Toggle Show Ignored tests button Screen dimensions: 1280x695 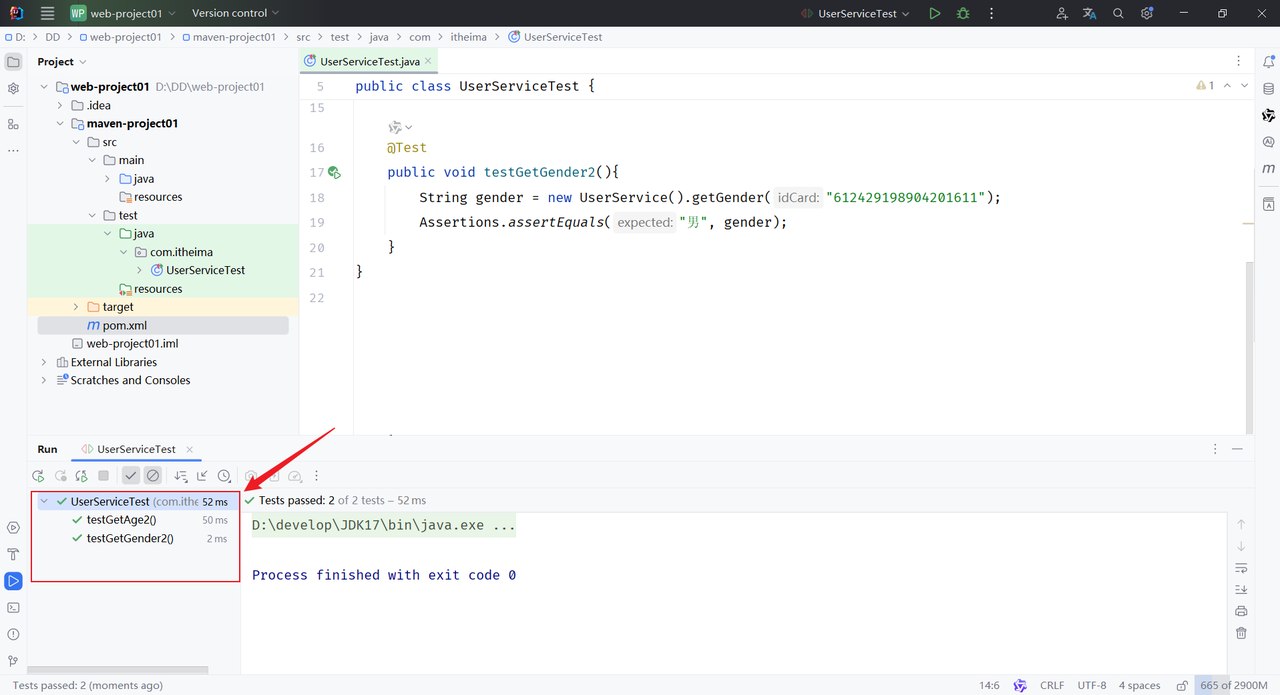152,476
